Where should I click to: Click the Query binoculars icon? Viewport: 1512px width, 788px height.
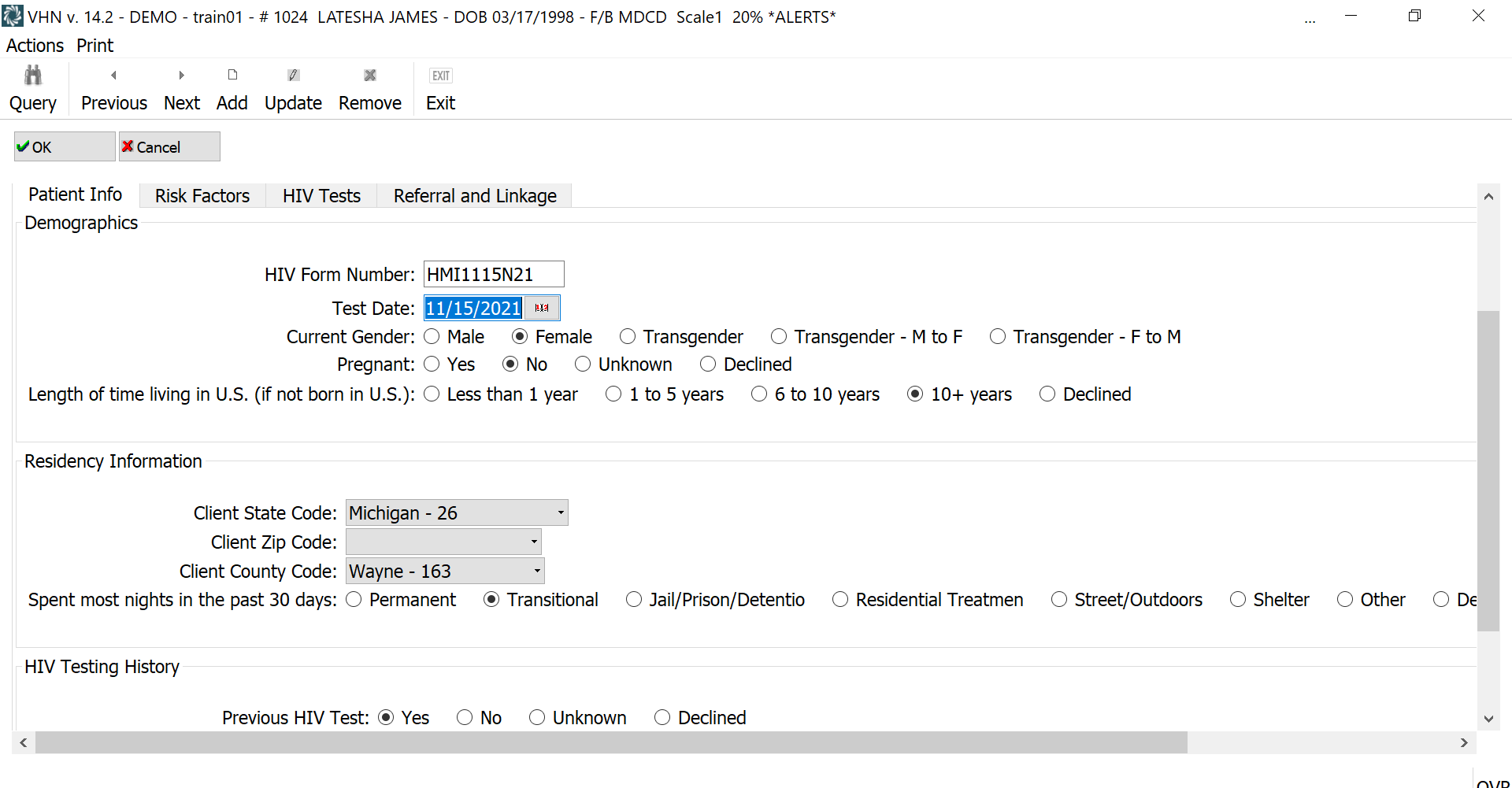[x=33, y=76]
